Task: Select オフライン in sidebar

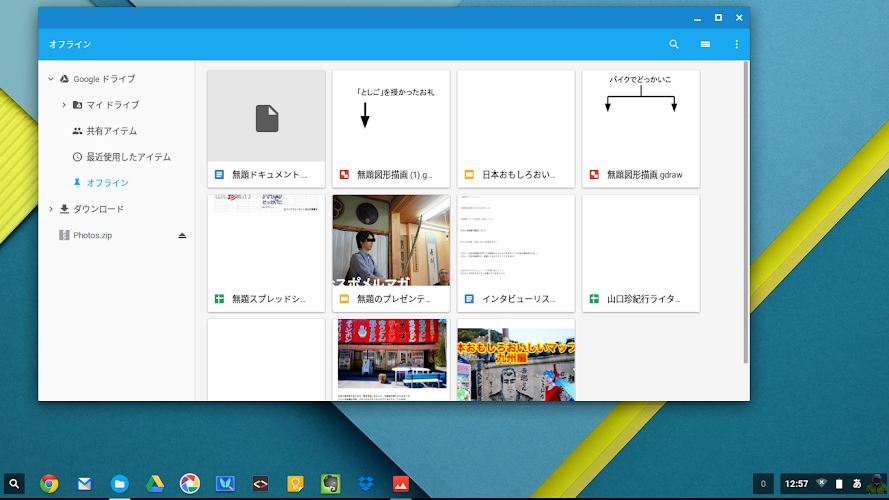Action: [x=107, y=183]
